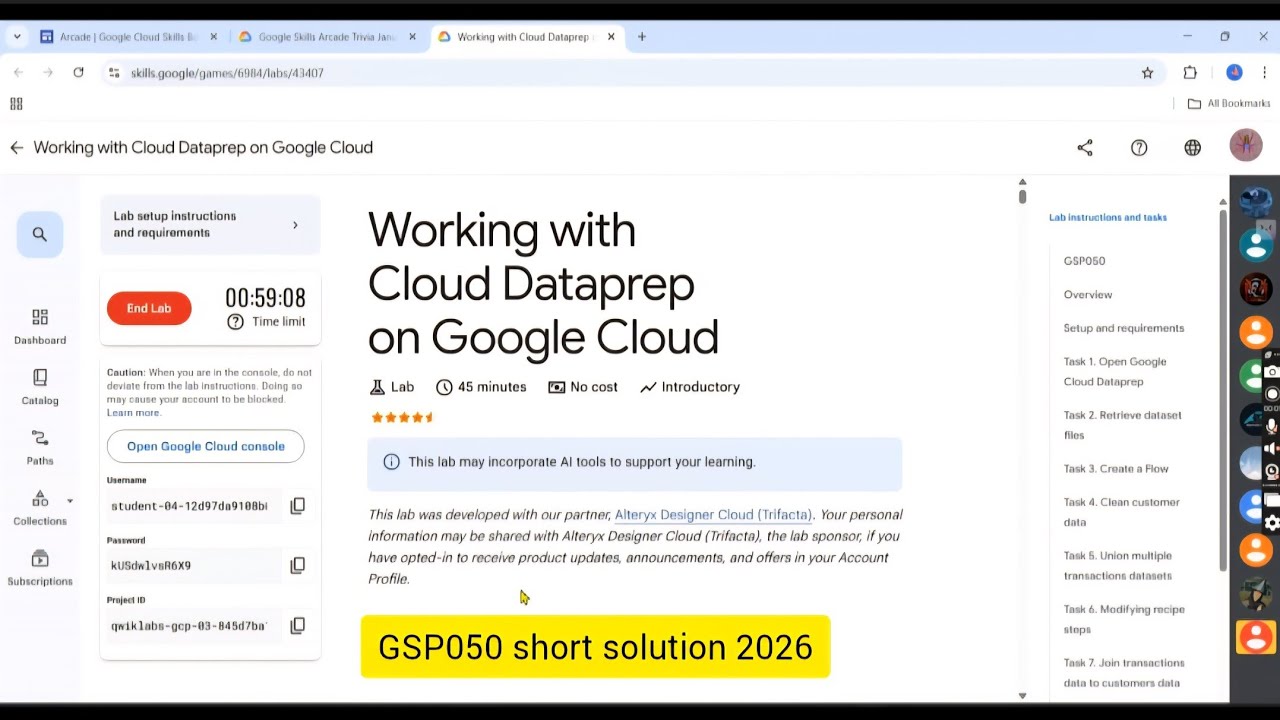Reload the page
Screen dimensions: 1280x720
[78, 73]
